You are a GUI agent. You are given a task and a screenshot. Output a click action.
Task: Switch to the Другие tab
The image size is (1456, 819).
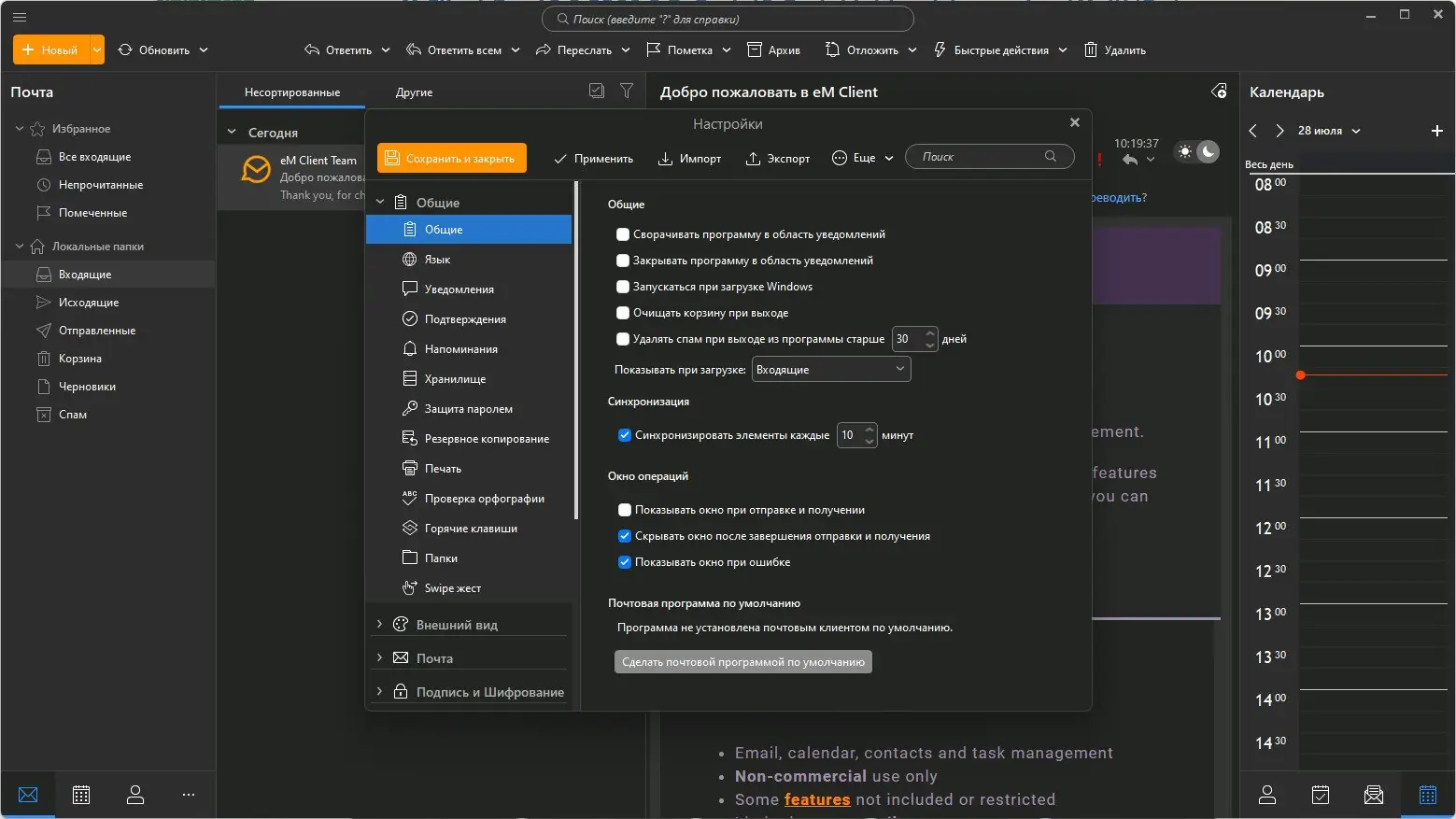414,92
